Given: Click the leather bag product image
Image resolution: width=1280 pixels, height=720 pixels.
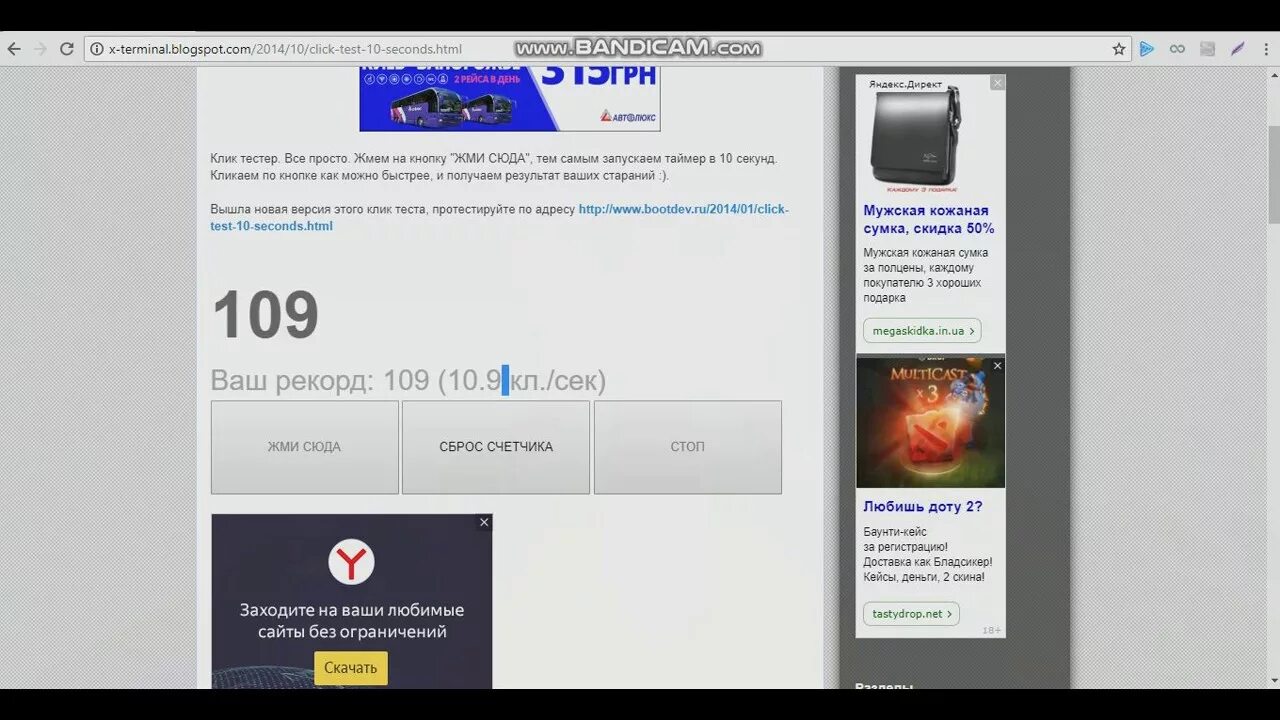Looking at the screenshot, I should click(916, 139).
